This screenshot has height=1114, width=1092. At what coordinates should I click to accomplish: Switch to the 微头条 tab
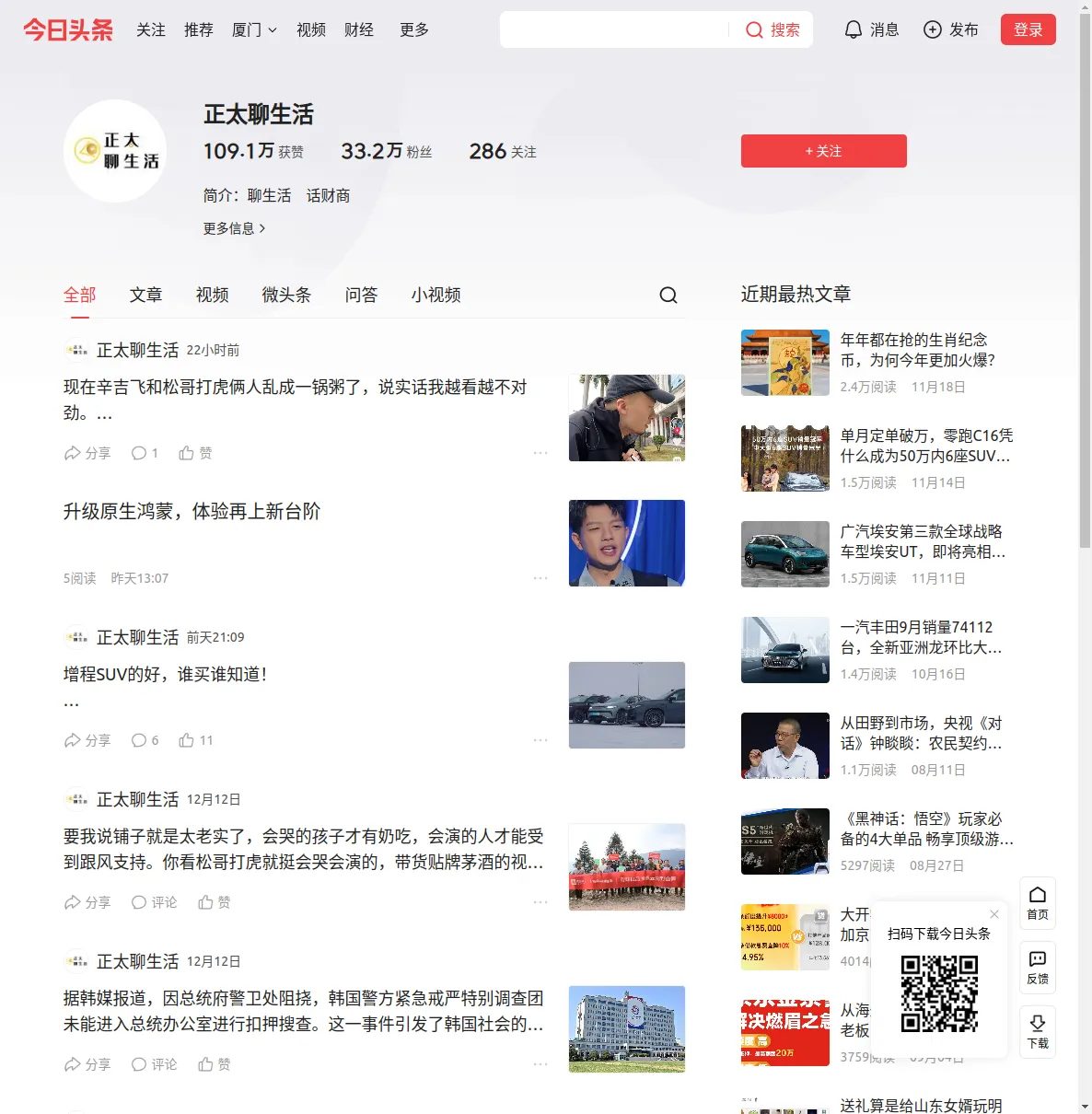pos(287,295)
